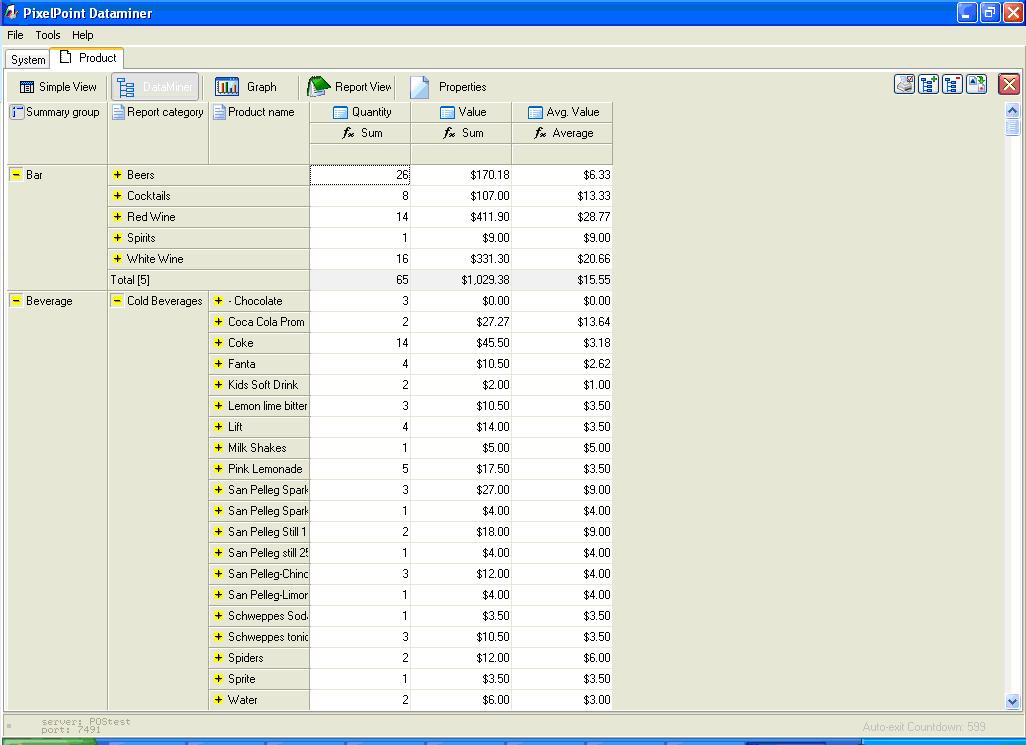Switch to Simple View

click(x=58, y=87)
